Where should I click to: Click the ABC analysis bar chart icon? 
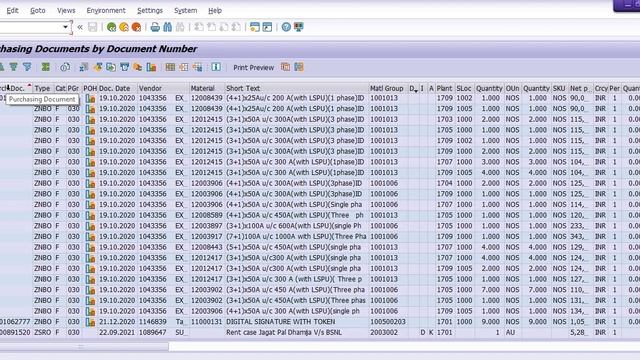(x=151, y=67)
